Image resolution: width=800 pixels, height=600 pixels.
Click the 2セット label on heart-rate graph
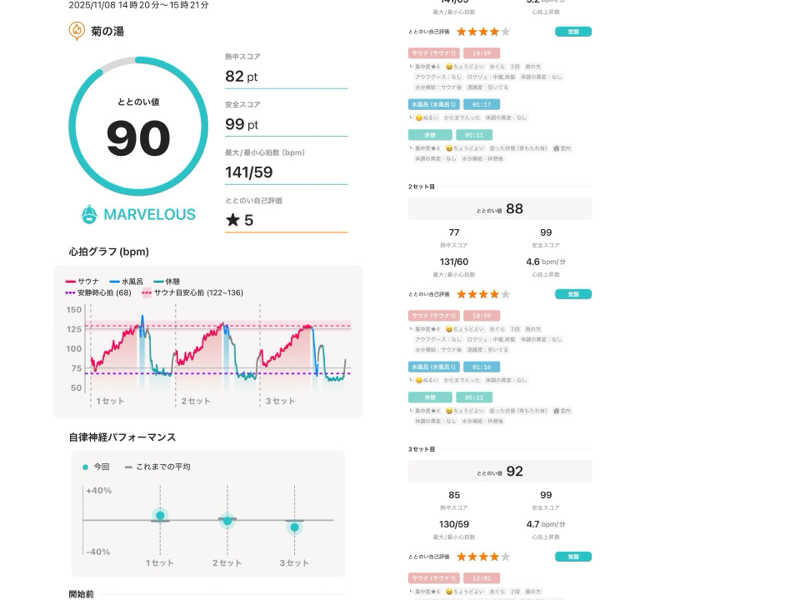click(195, 401)
